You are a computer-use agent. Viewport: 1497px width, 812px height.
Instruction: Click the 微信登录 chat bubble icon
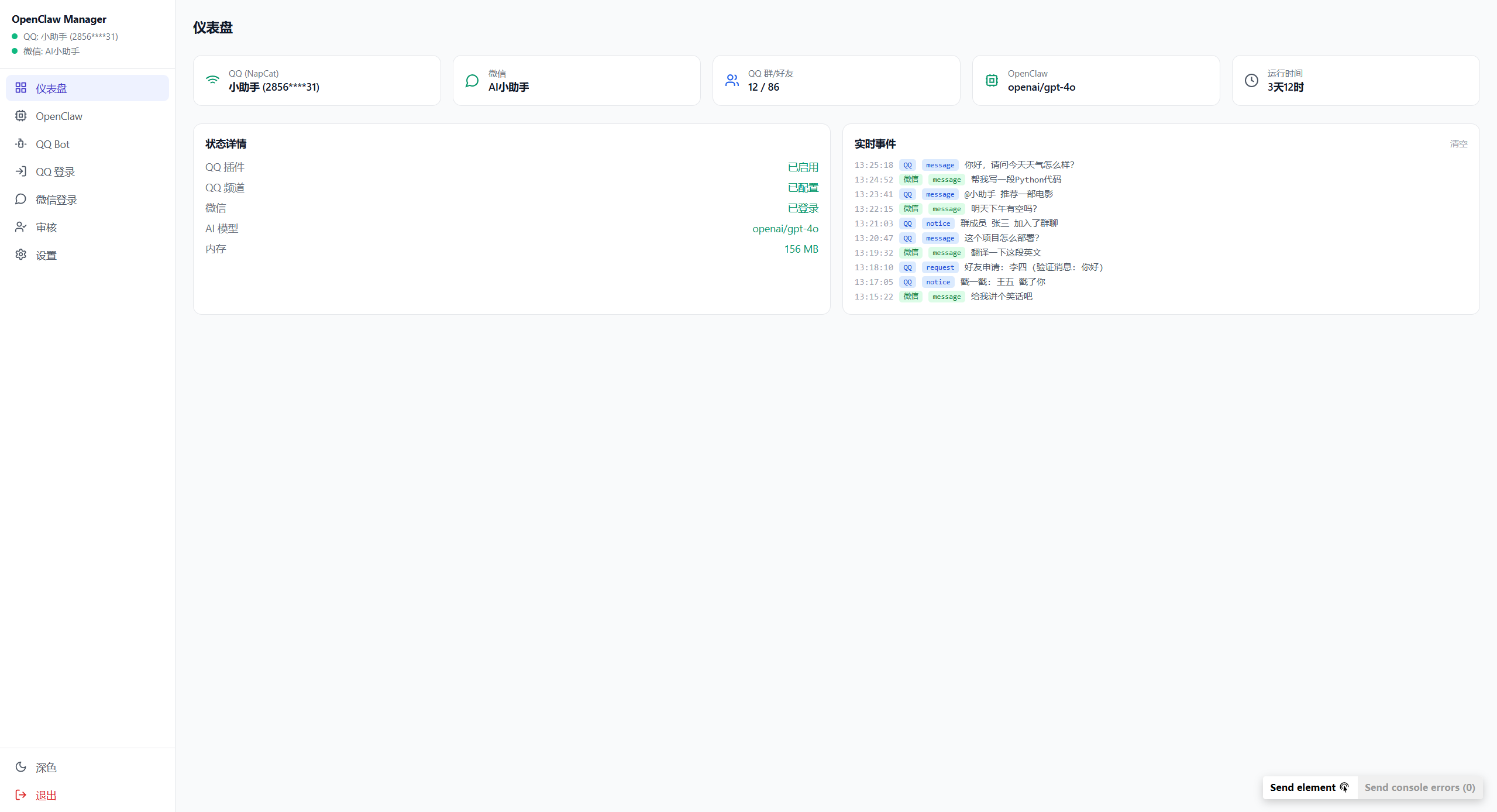point(21,199)
